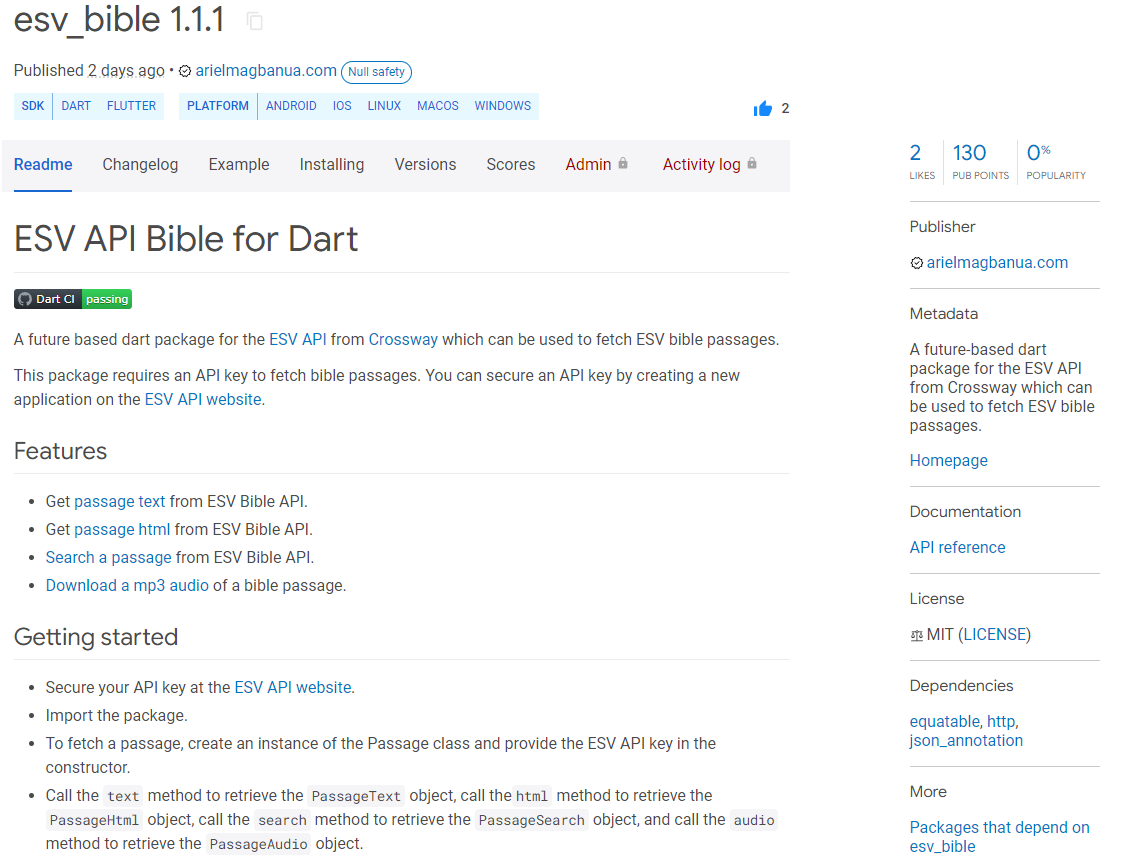The image size is (1134, 866).
Task: Click the Features heading
Action: point(60,451)
